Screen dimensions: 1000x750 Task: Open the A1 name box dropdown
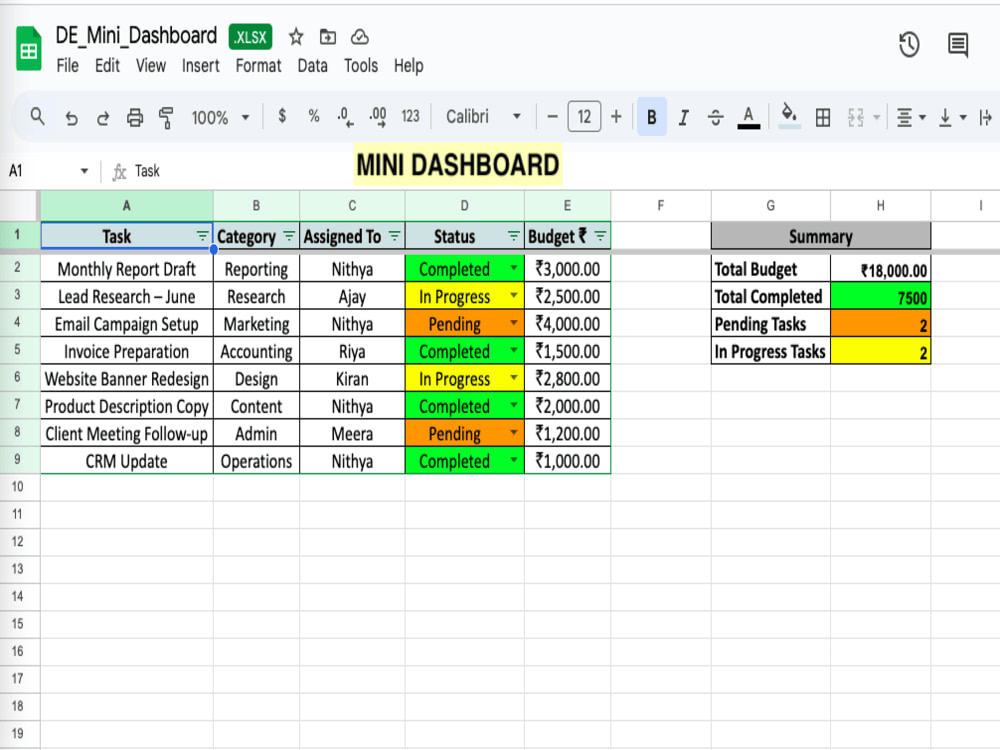point(84,171)
